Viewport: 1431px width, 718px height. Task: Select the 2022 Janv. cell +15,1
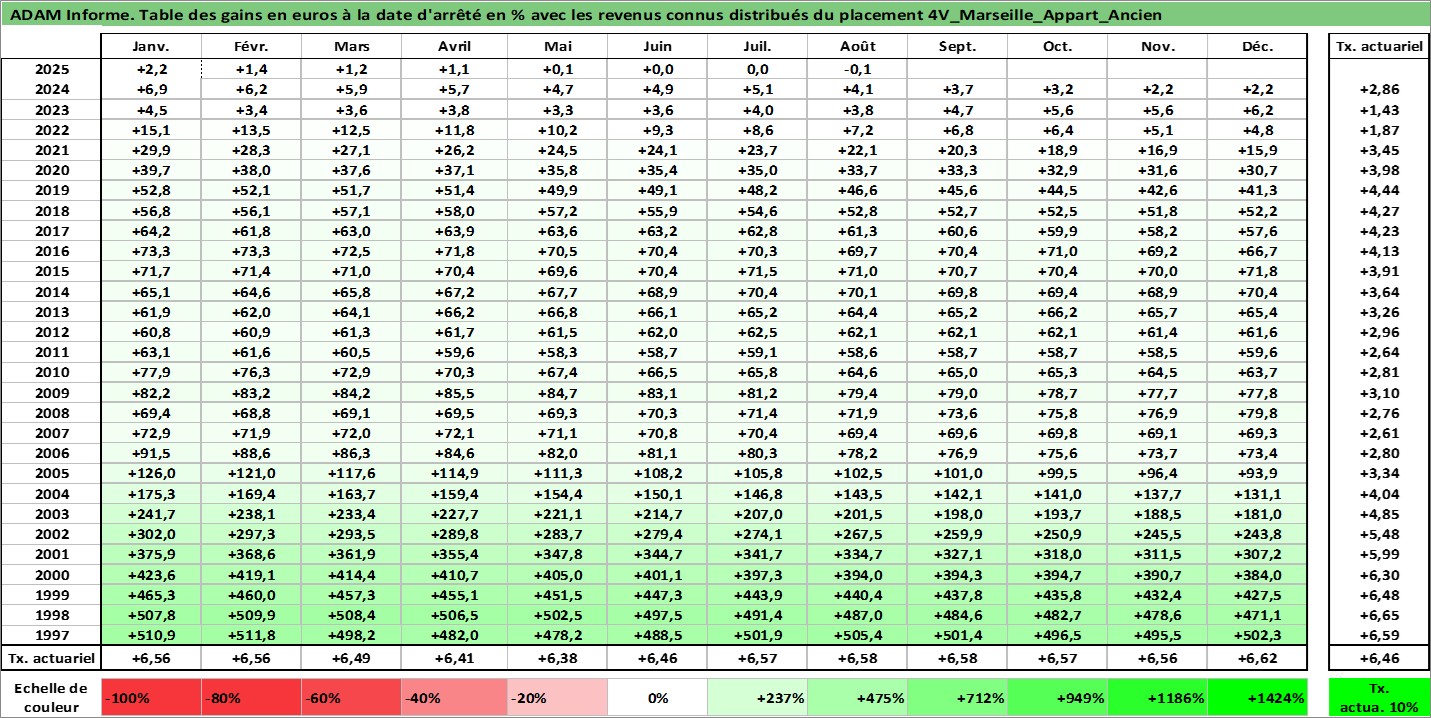coord(152,130)
